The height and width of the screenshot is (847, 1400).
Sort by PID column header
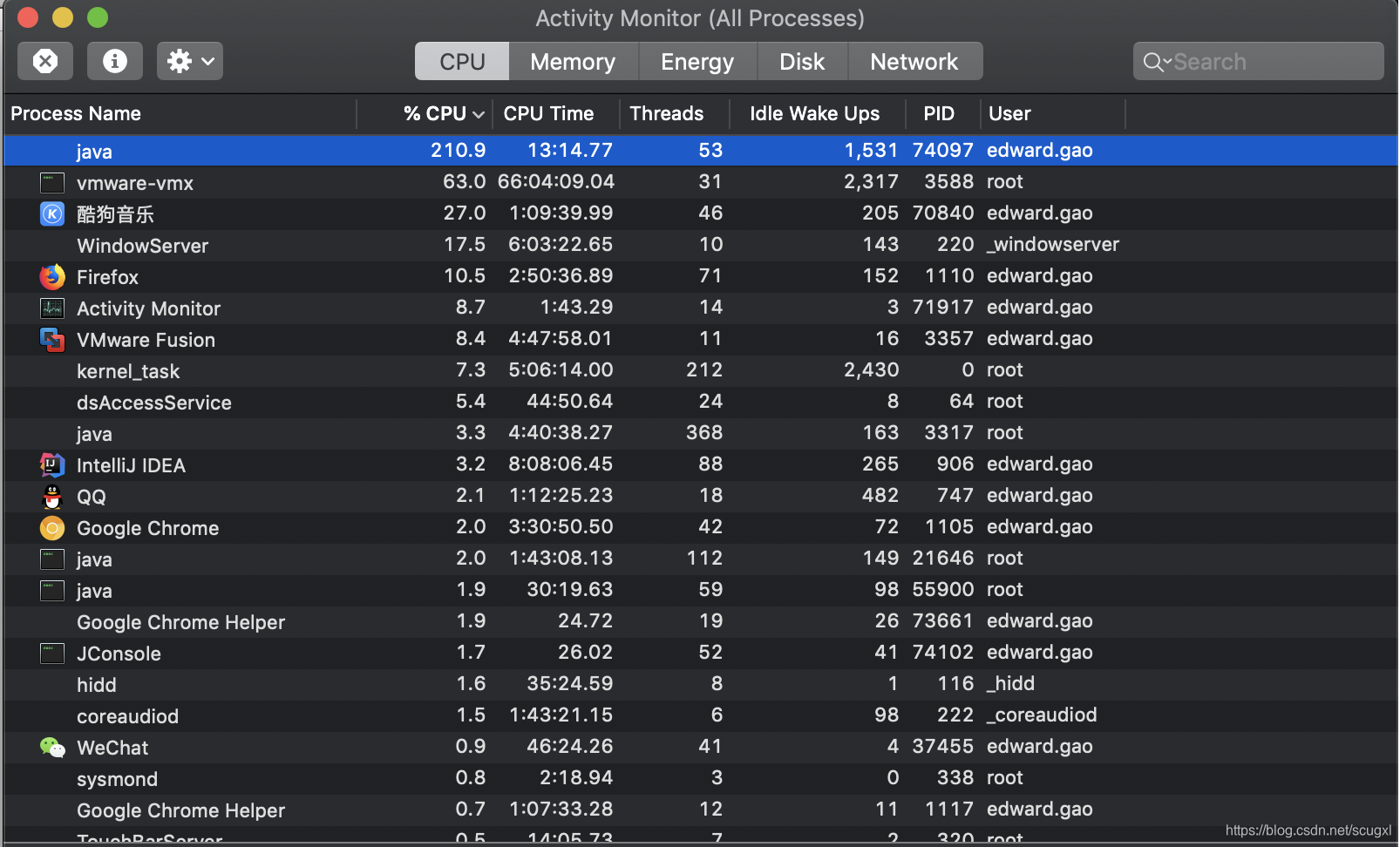942,113
